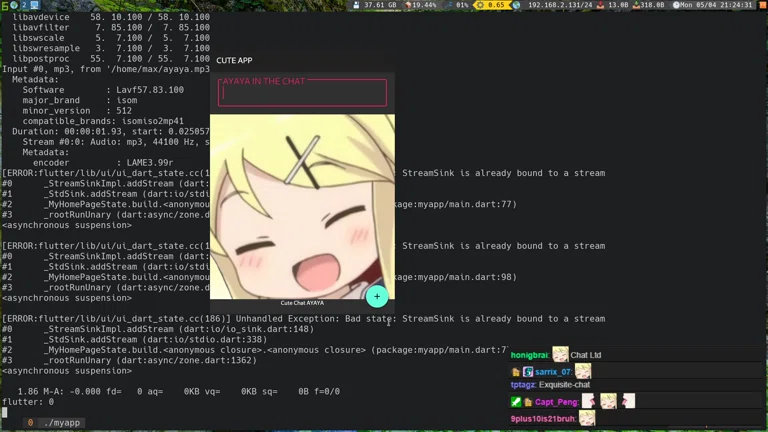768x432 pixels.
Task: Click the 318.0B download rate value
Action: point(652,5)
